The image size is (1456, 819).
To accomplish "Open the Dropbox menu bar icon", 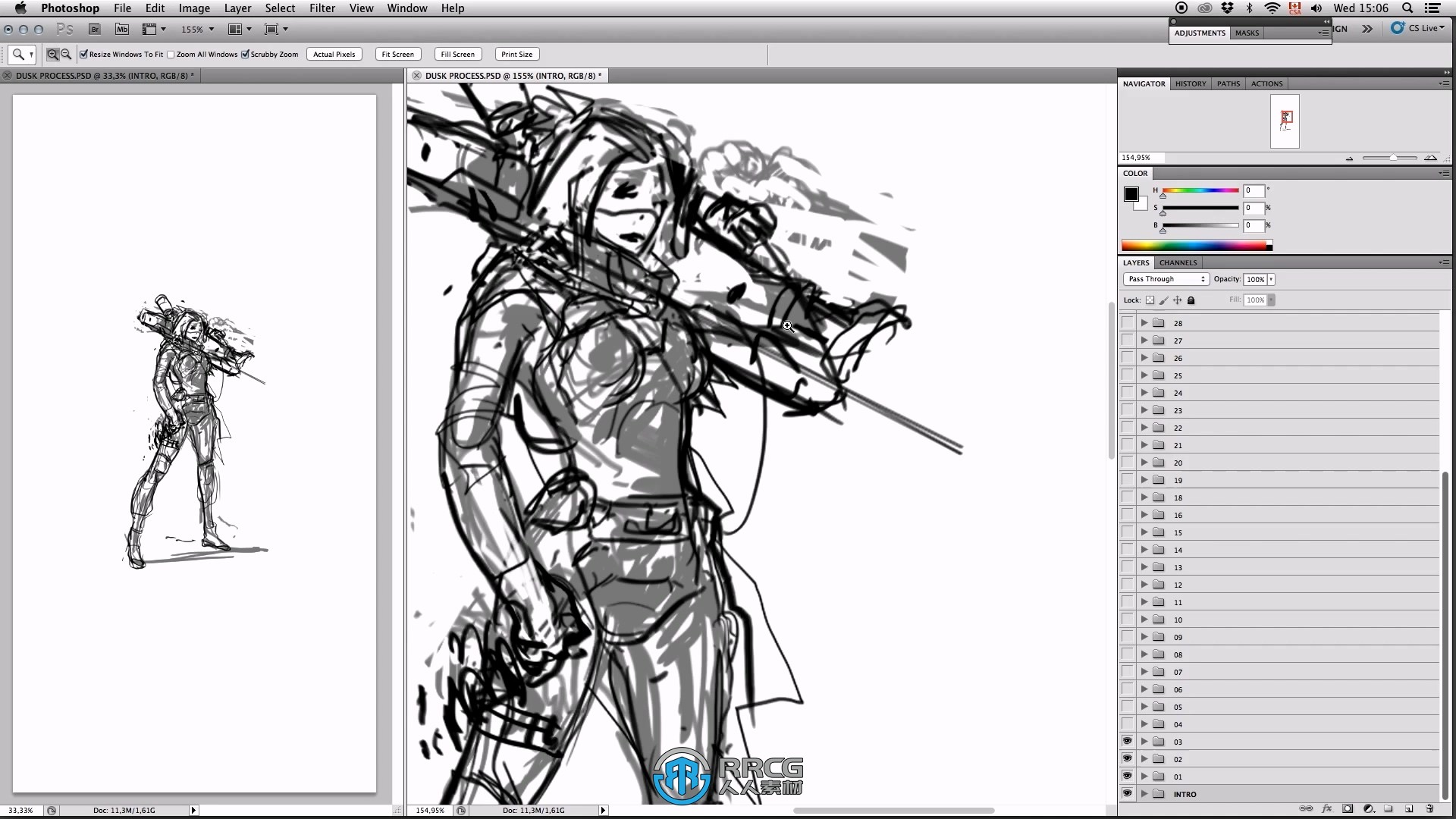I will 1227,8.
